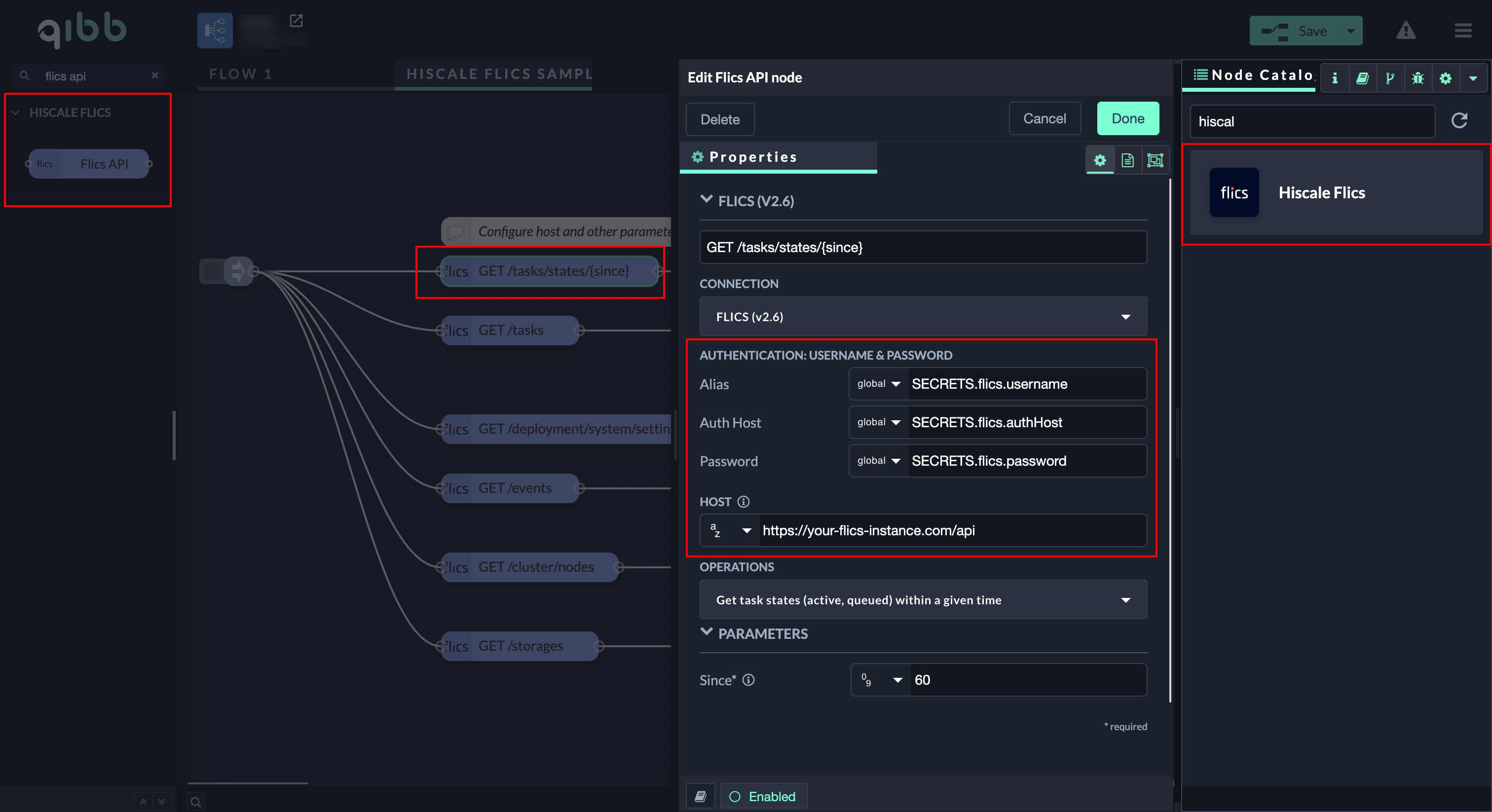Open the help book icon in sidebar
The width and height of the screenshot is (1492, 812).
1362,78
